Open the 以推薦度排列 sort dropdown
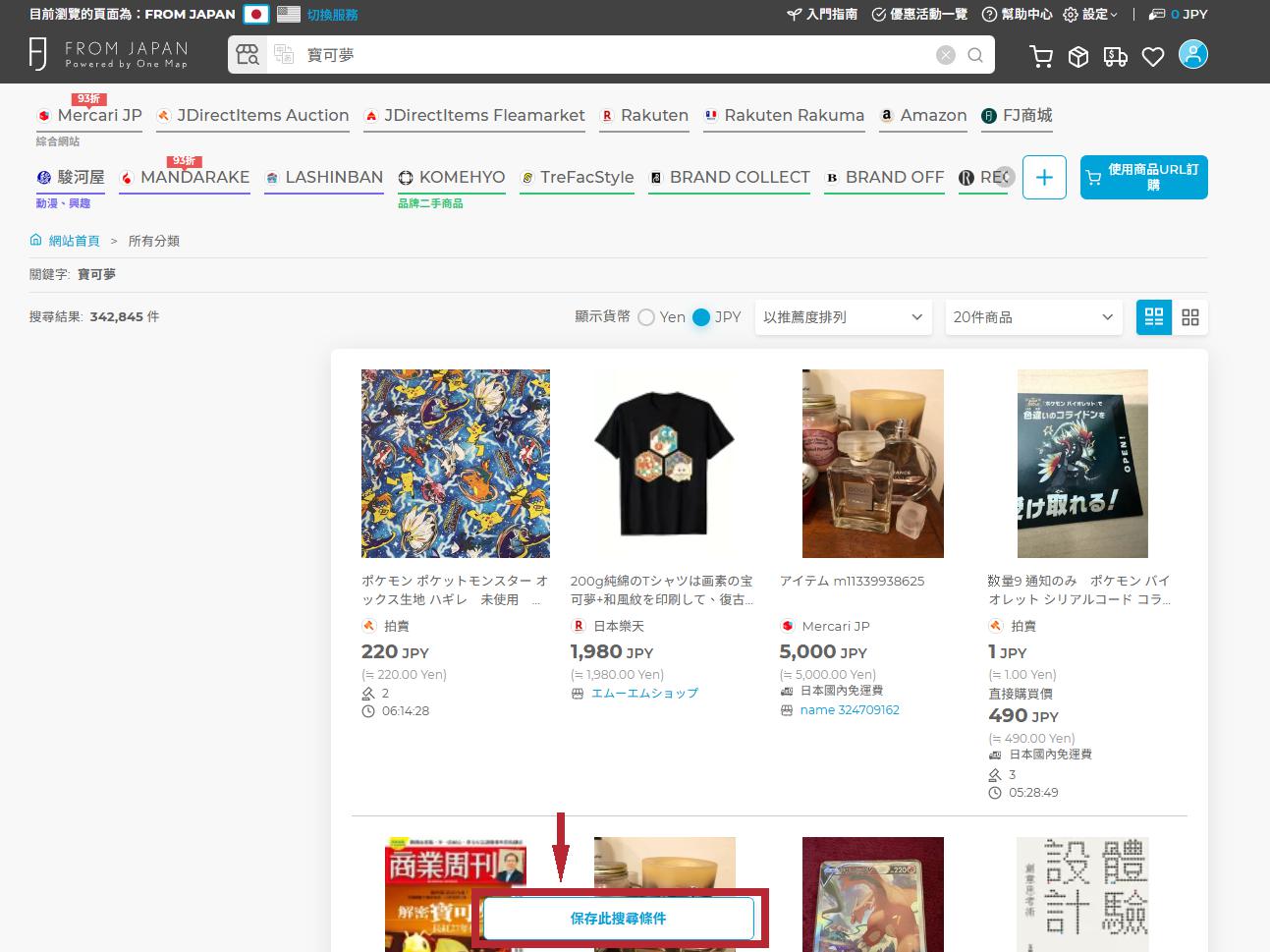Image resolution: width=1270 pixels, height=952 pixels. 843,317
